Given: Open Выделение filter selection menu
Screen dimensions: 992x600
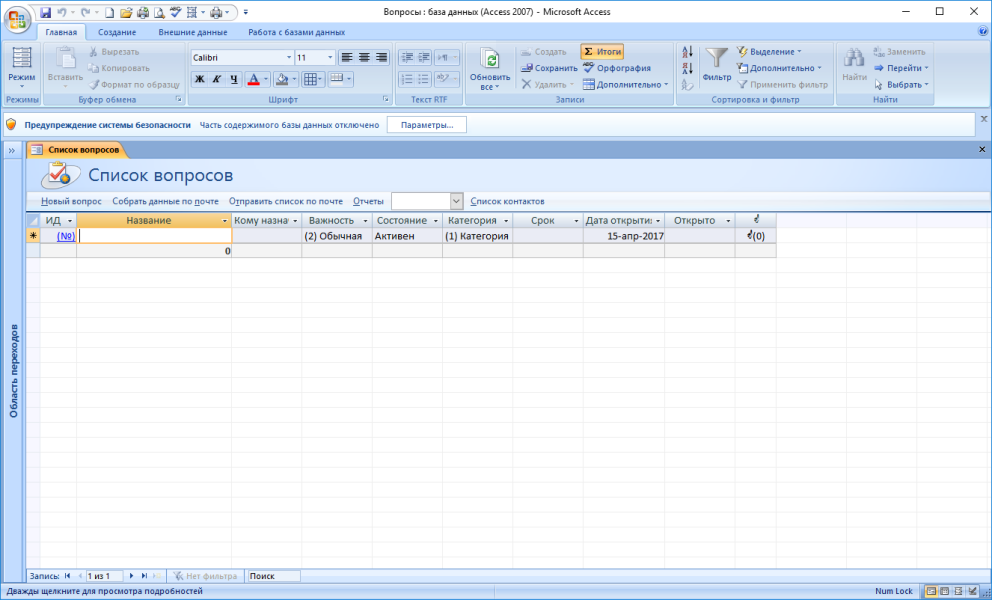Looking at the screenshot, I should tap(769, 51).
